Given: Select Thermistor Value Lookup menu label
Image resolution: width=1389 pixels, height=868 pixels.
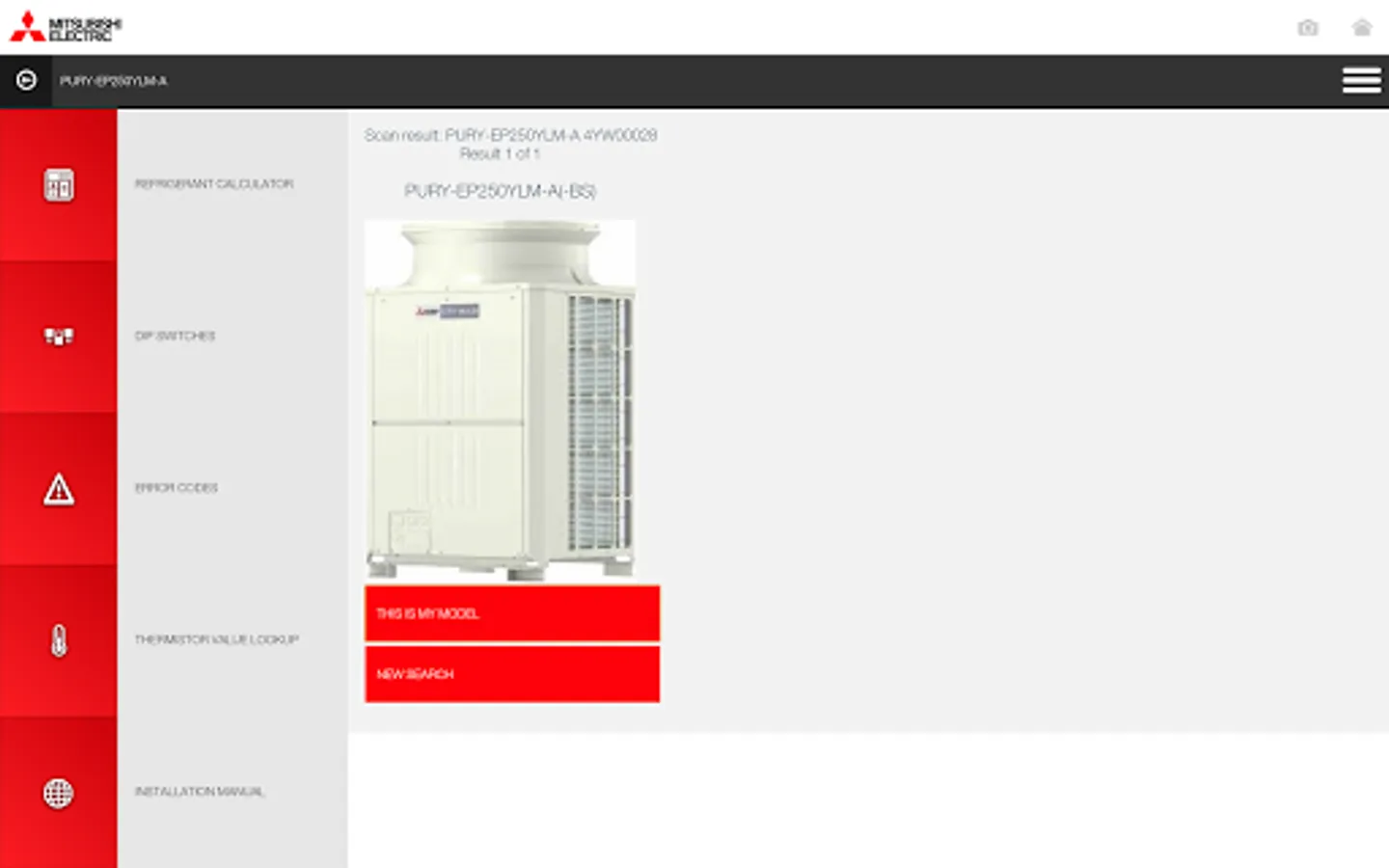Looking at the screenshot, I should (216, 639).
